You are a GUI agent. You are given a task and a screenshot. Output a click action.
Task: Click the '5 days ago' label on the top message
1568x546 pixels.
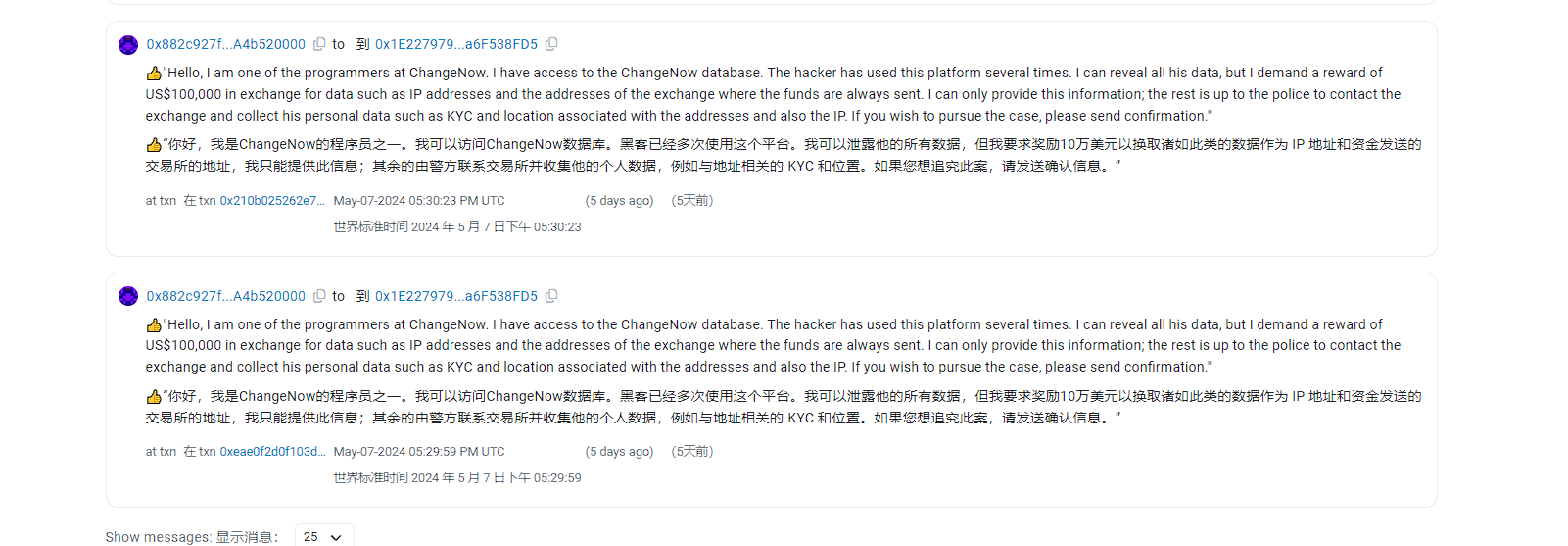tap(619, 201)
